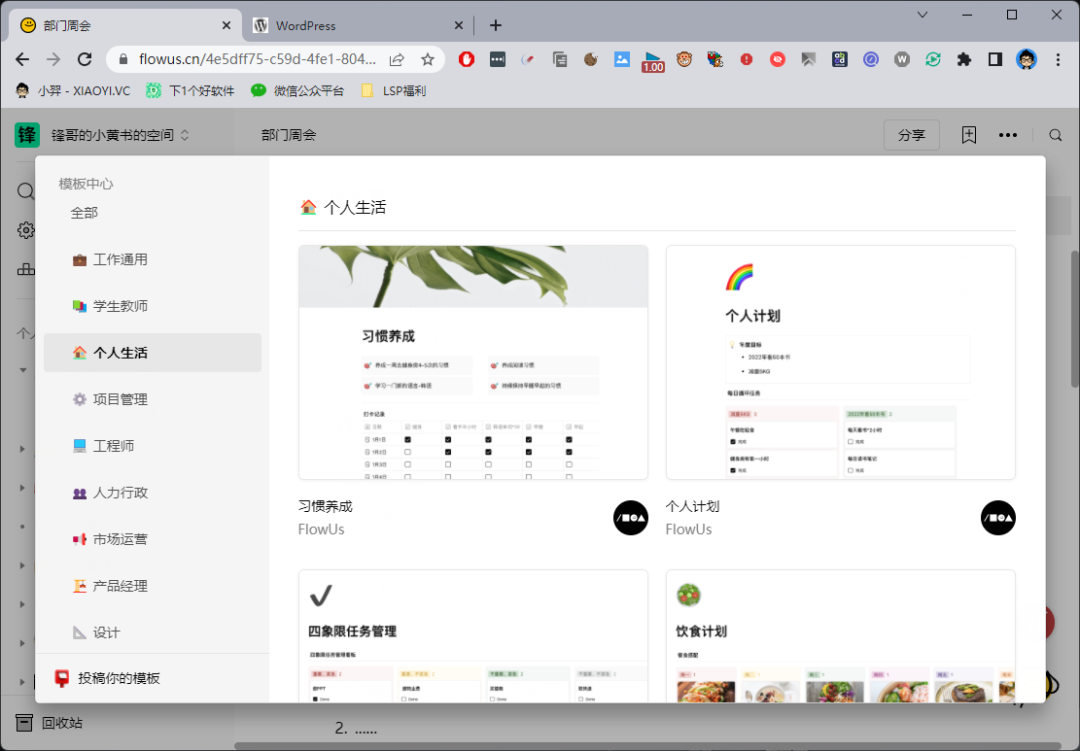1080x751 pixels.
Task: Click the 部门周会 breadcrumb title
Action: pos(289,135)
